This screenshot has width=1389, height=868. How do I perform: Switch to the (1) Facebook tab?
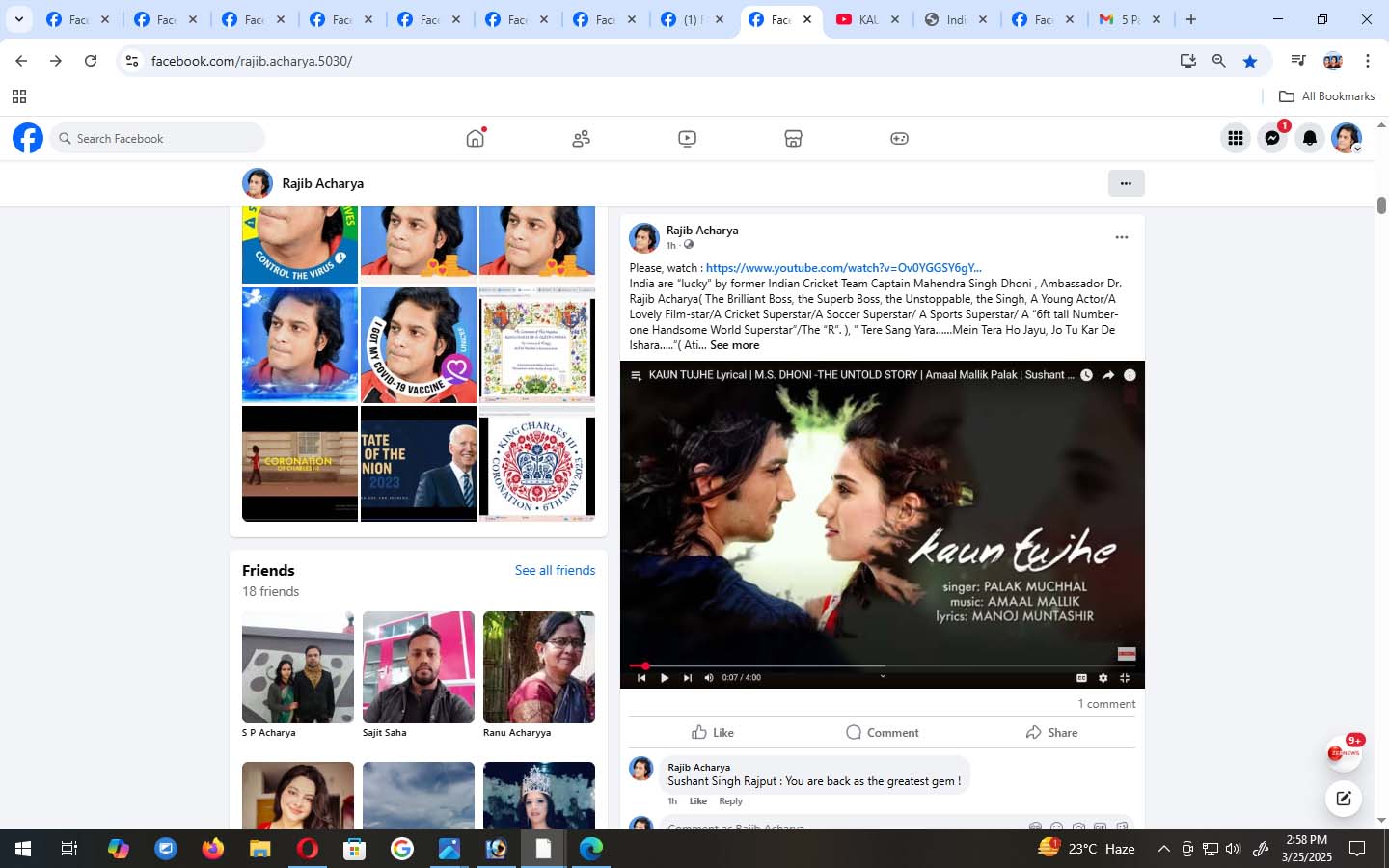click(690, 19)
